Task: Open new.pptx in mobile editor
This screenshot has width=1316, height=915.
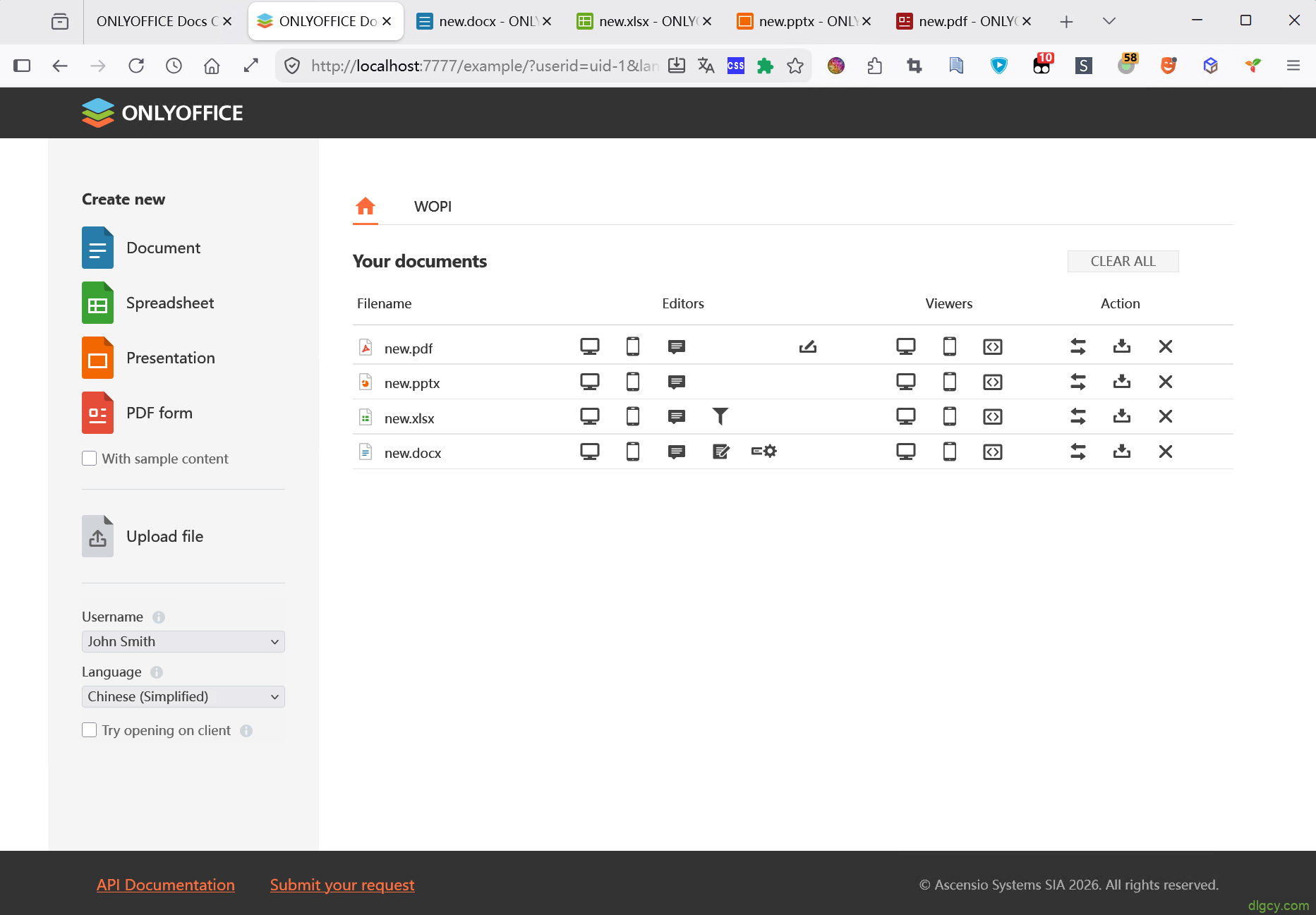Action: (x=633, y=382)
